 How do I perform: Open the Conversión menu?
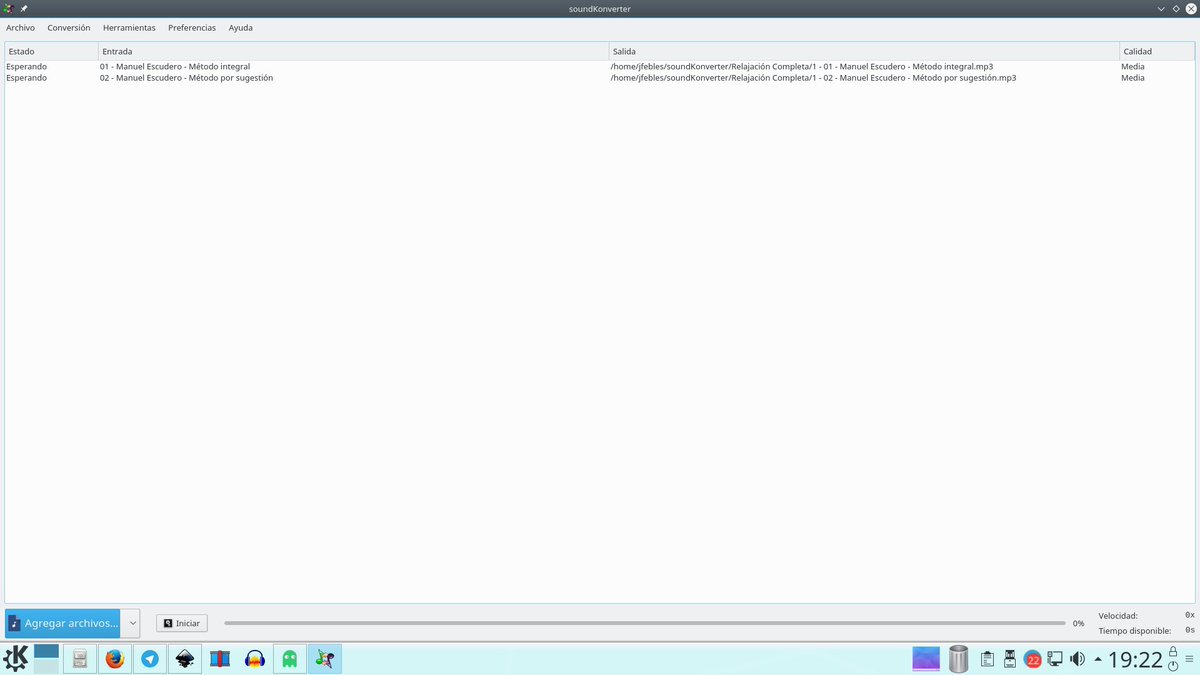coord(69,28)
